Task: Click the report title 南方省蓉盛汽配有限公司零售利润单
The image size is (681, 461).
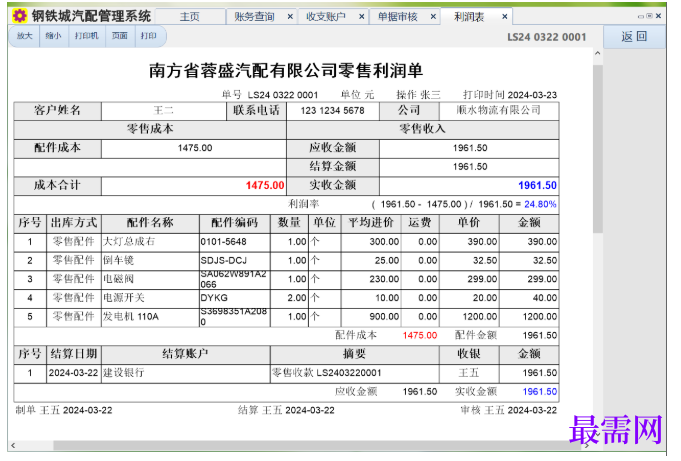Action: 285,70
